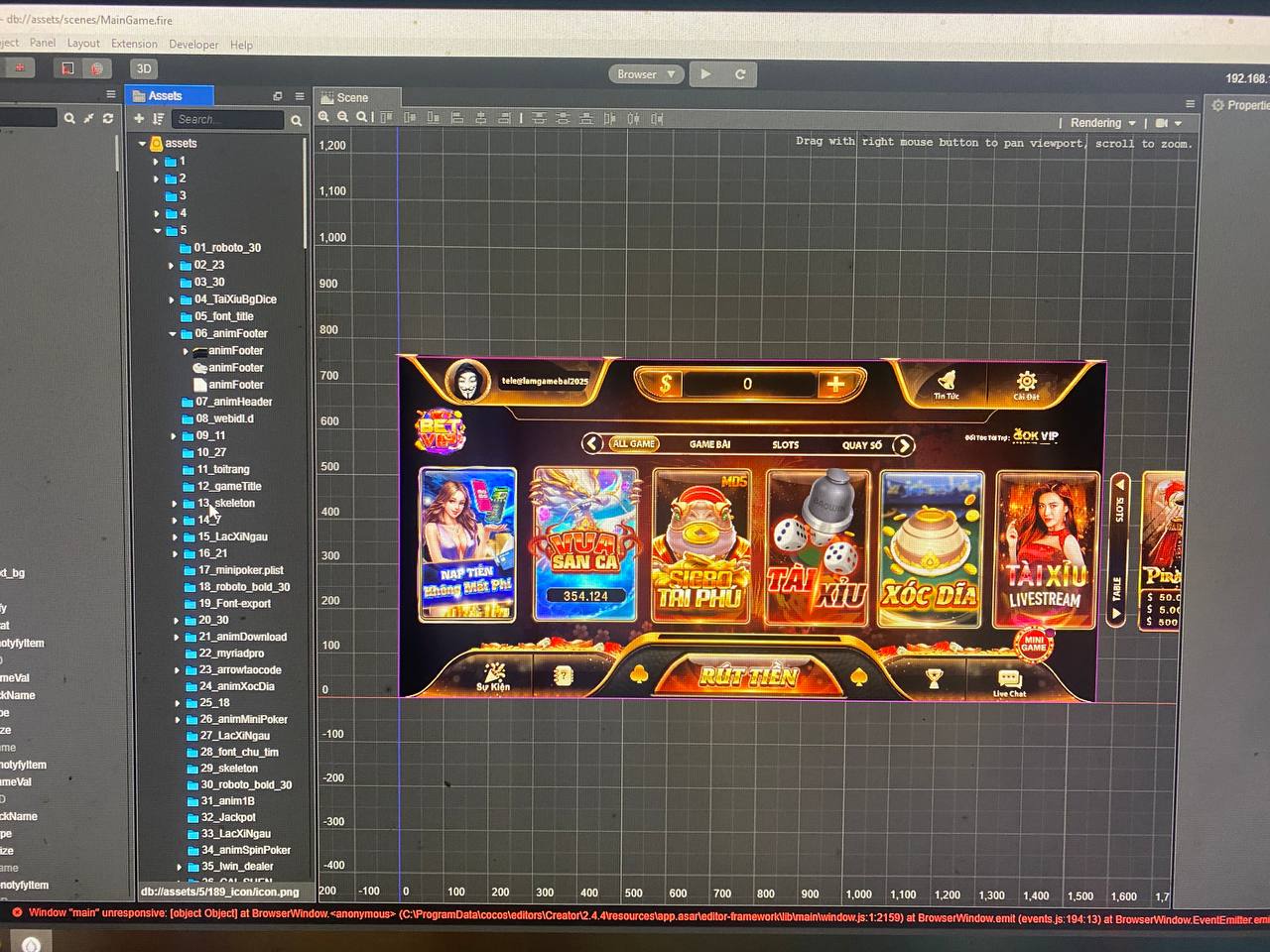Collapse the 06_animFooter folder
Screen dimensions: 1270x952
172,334
